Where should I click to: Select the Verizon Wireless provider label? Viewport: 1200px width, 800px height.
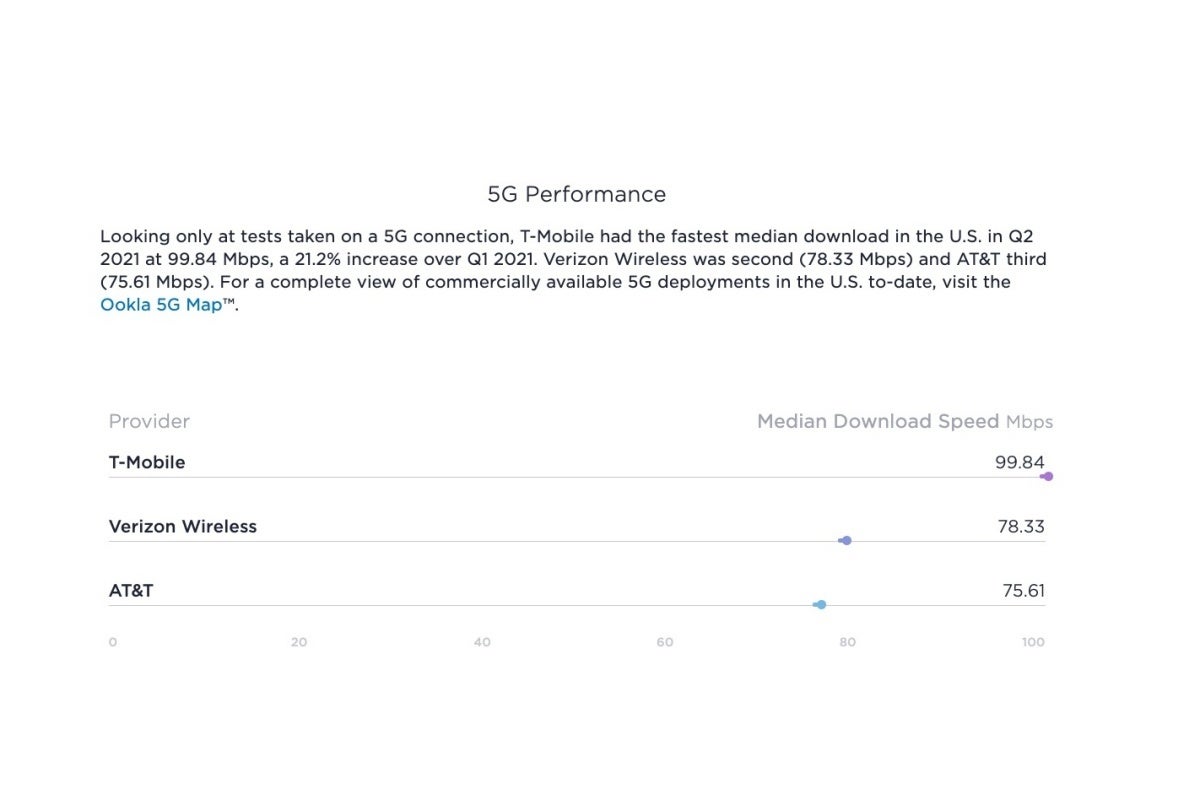[183, 527]
